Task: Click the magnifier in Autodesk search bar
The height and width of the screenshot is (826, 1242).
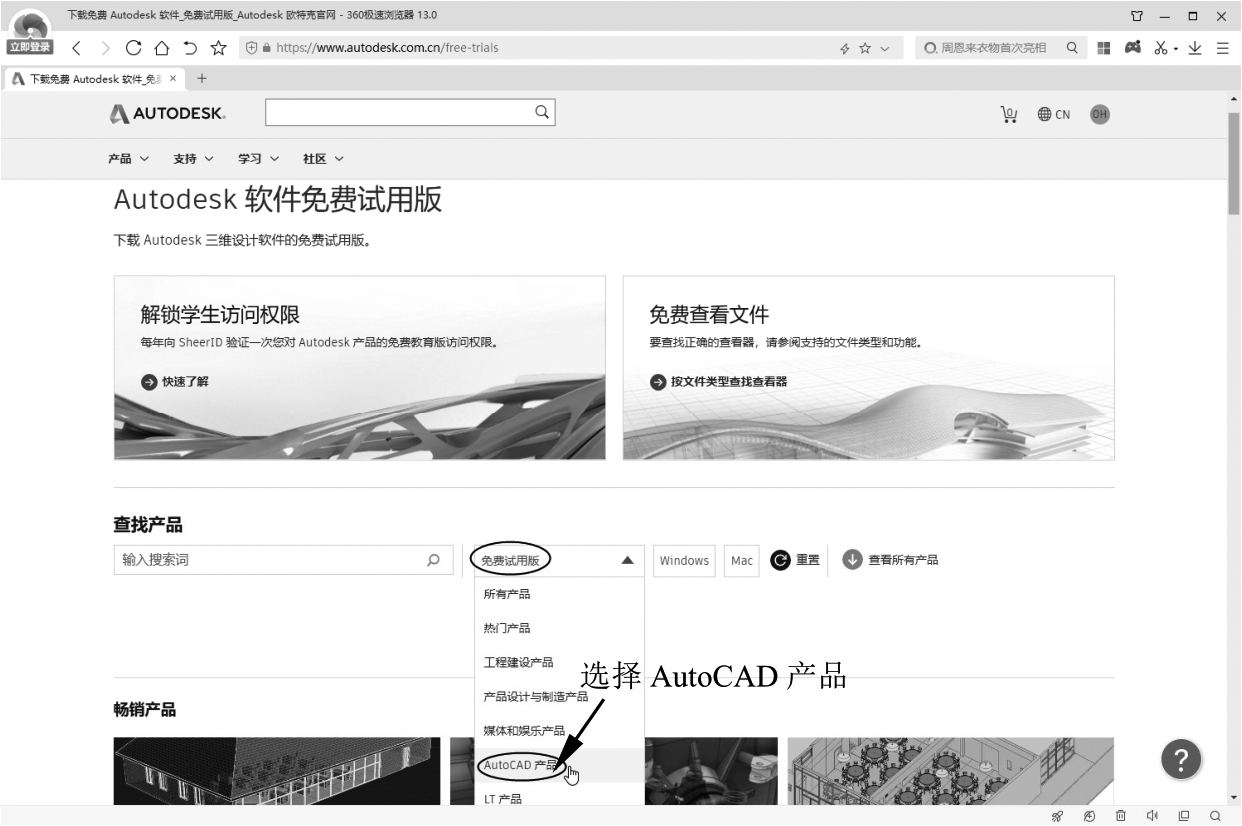Action: (541, 112)
